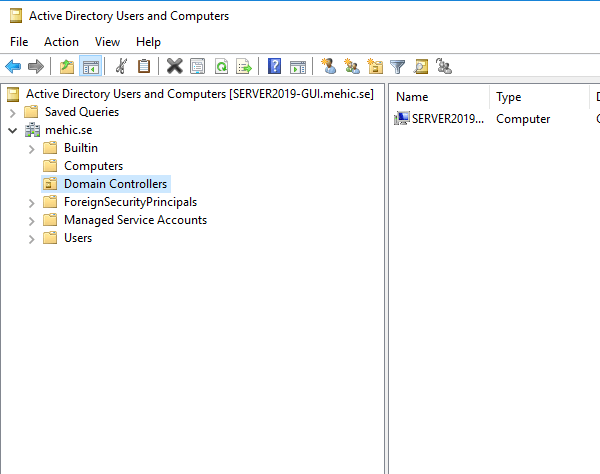Click the Computer type cell

[523, 119]
